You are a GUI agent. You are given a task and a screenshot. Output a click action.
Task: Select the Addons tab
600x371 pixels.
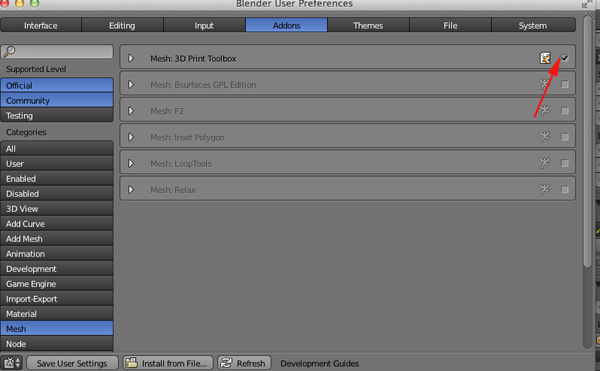pyautogui.click(x=286, y=25)
